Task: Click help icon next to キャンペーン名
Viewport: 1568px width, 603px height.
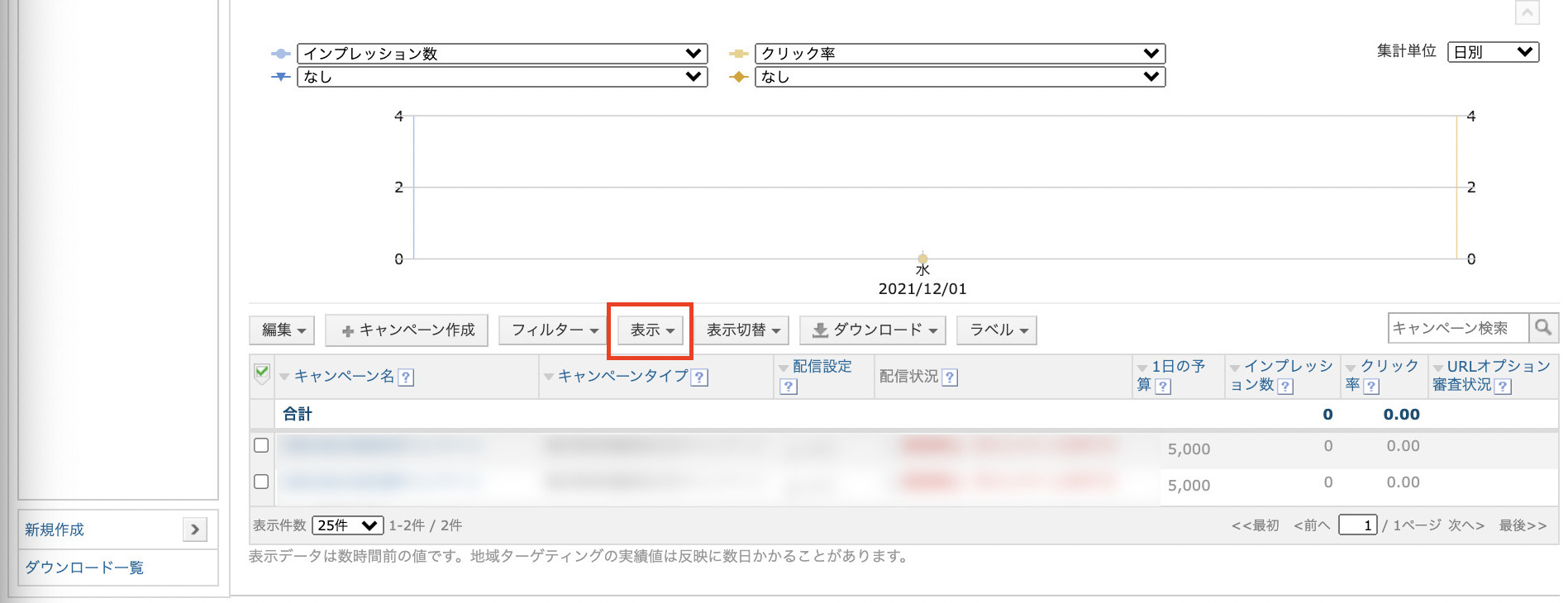Action: [x=406, y=377]
